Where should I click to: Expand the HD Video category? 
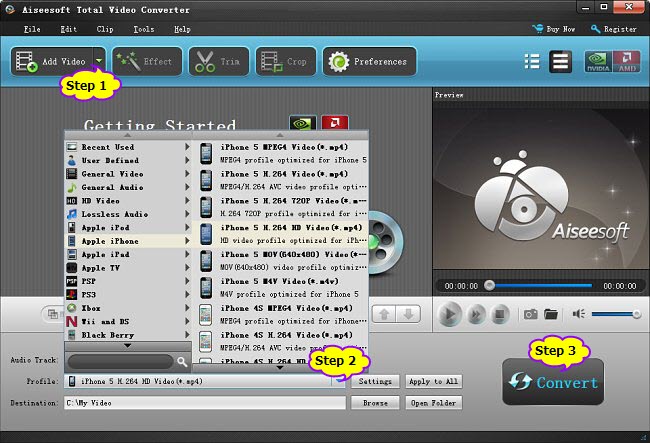click(x=128, y=201)
